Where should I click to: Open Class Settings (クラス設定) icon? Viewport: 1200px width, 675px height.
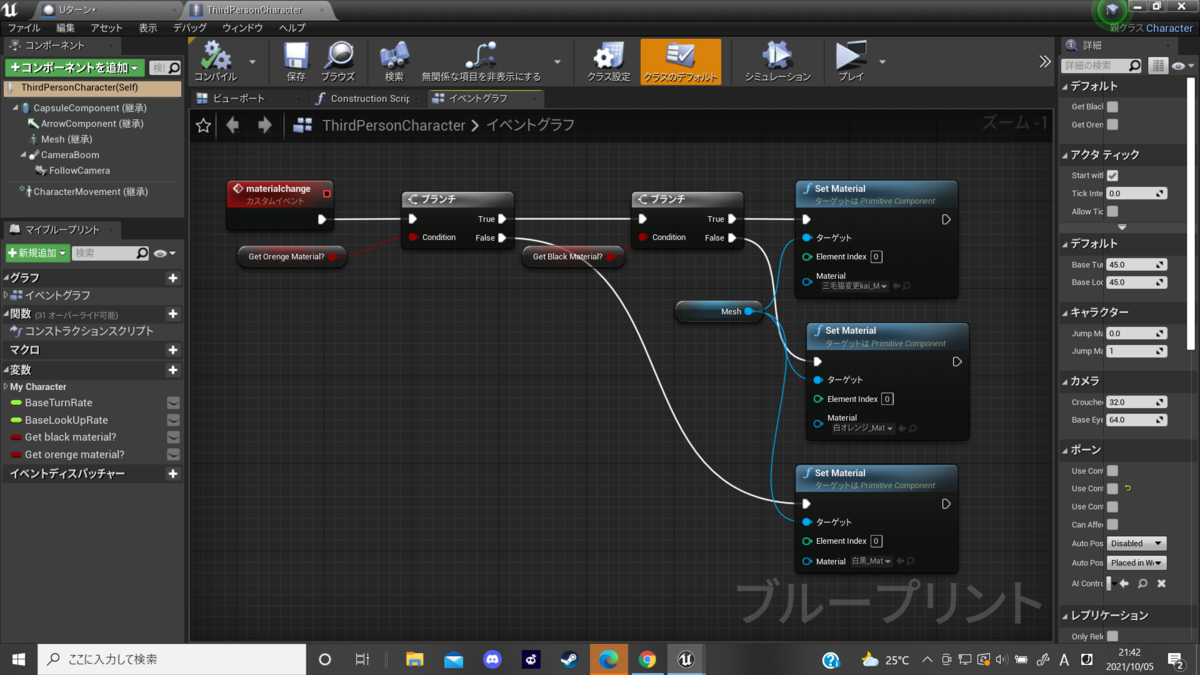point(608,56)
